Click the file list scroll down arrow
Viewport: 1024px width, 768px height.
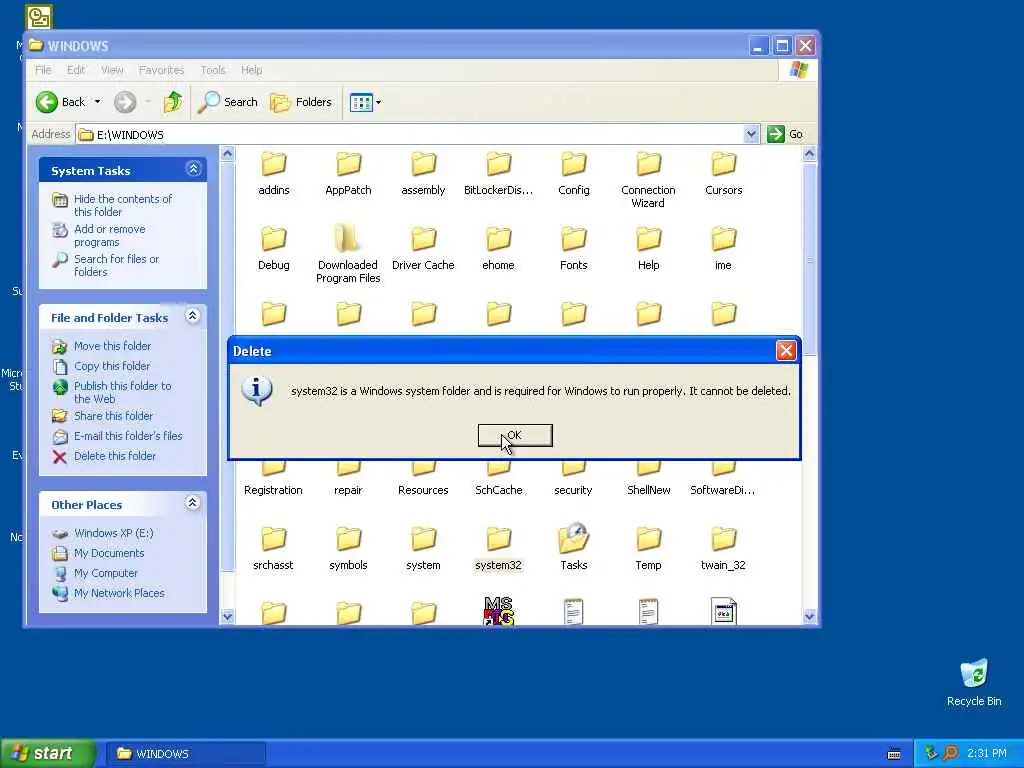[x=810, y=616]
